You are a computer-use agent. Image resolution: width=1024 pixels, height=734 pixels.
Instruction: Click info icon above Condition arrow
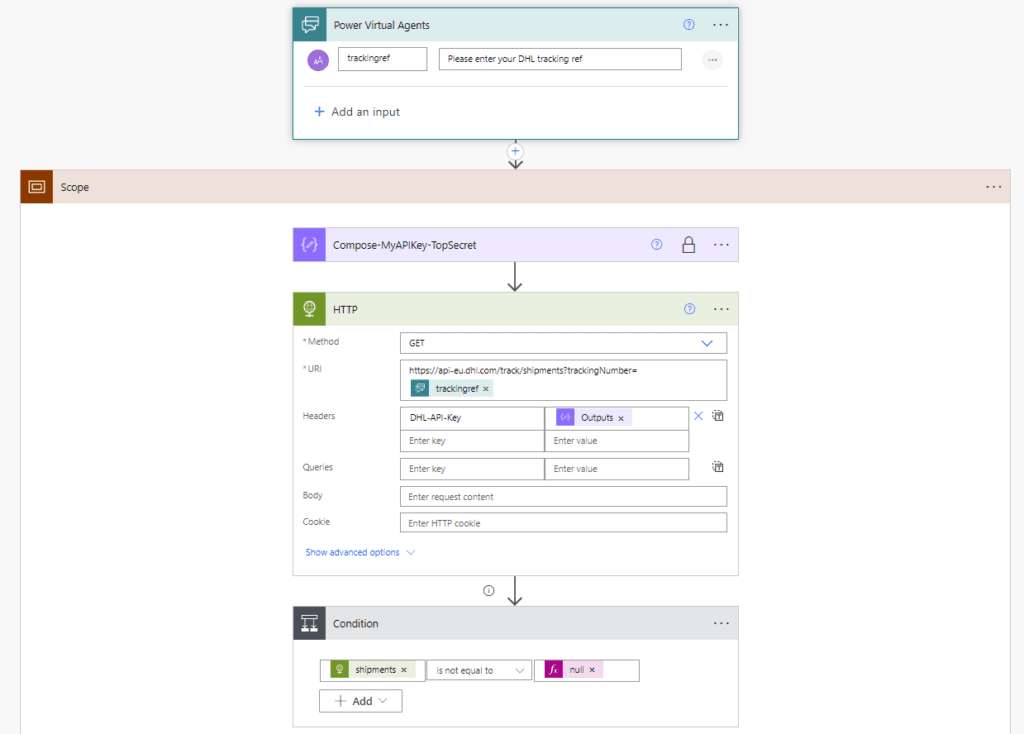click(489, 590)
